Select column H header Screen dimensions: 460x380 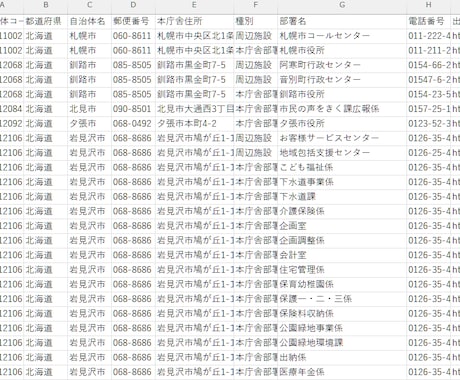click(428, 5)
